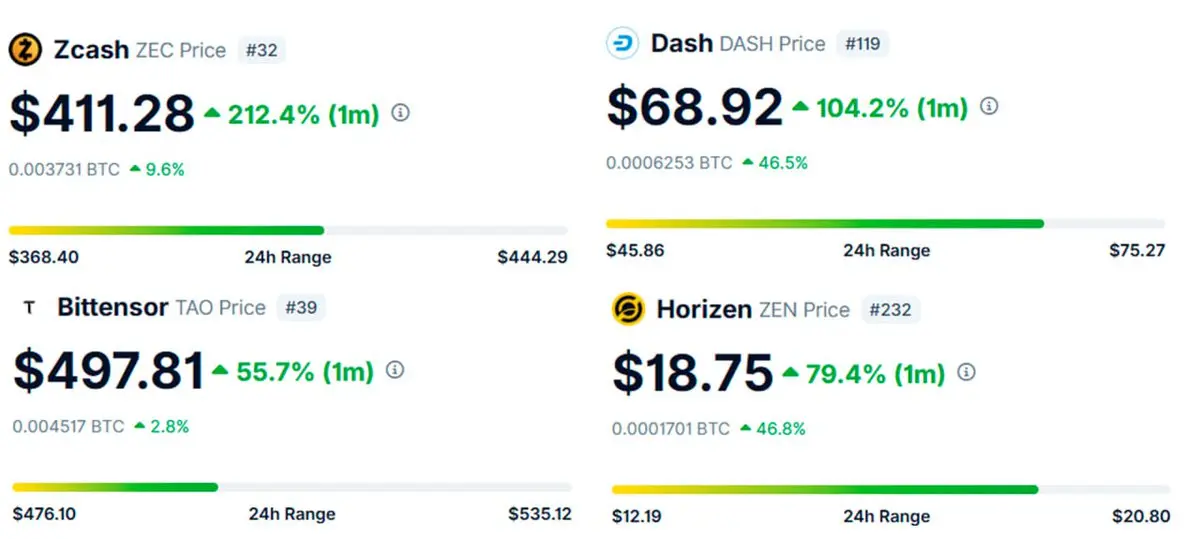Click the Zcash coin logo icon
The height and width of the screenshot is (539, 1200).
[x=25, y=49]
